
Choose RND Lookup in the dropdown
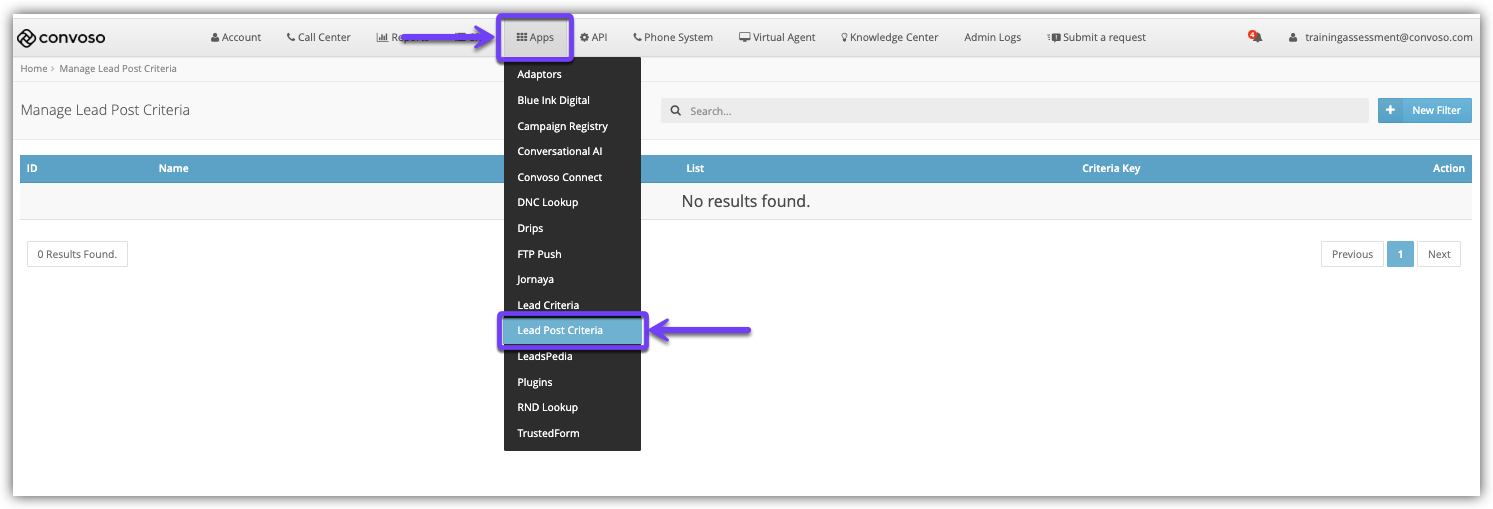tap(572, 407)
